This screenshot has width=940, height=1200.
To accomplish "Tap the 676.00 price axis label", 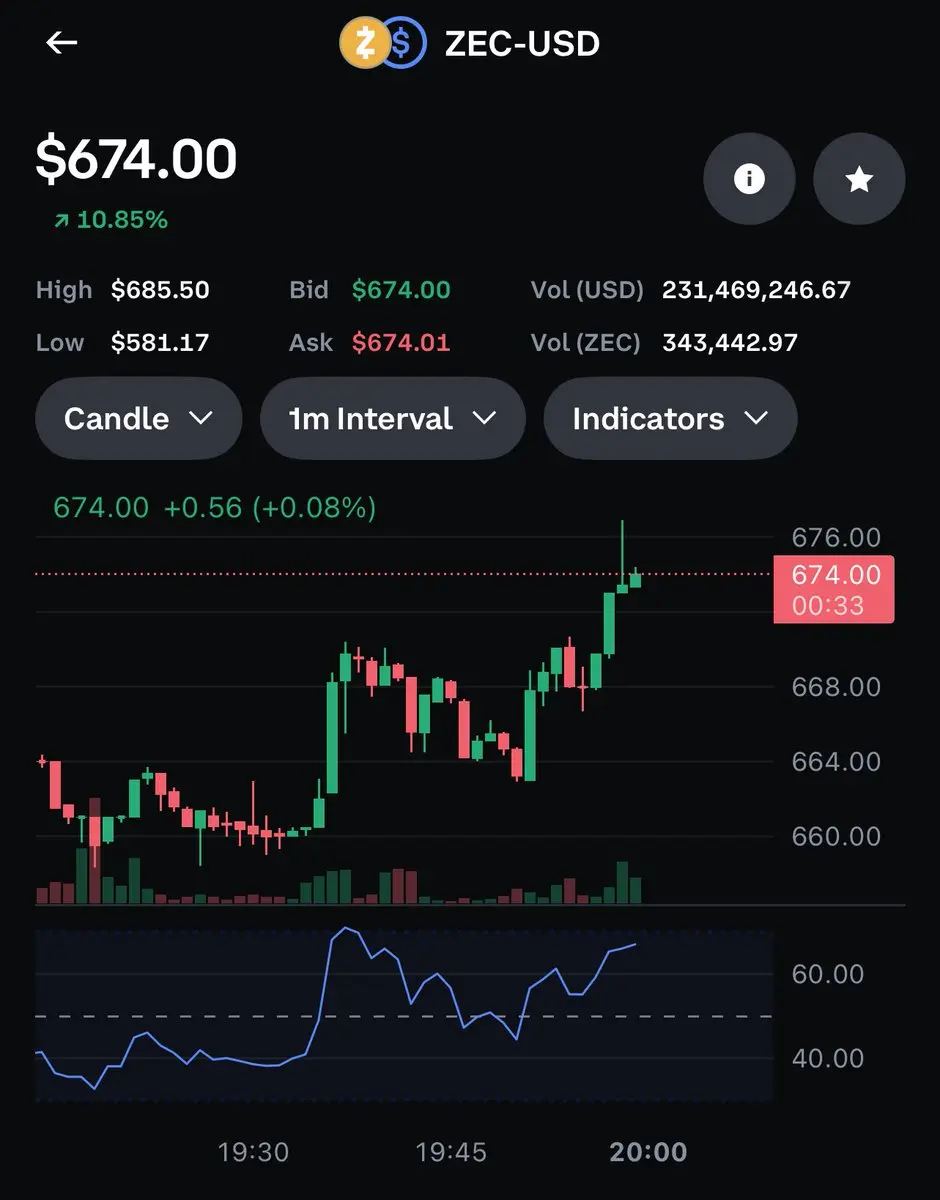I will pos(836,538).
